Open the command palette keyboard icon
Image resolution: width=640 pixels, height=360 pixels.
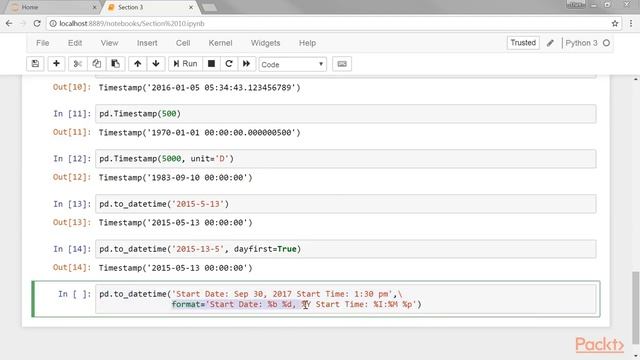pos(342,64)
